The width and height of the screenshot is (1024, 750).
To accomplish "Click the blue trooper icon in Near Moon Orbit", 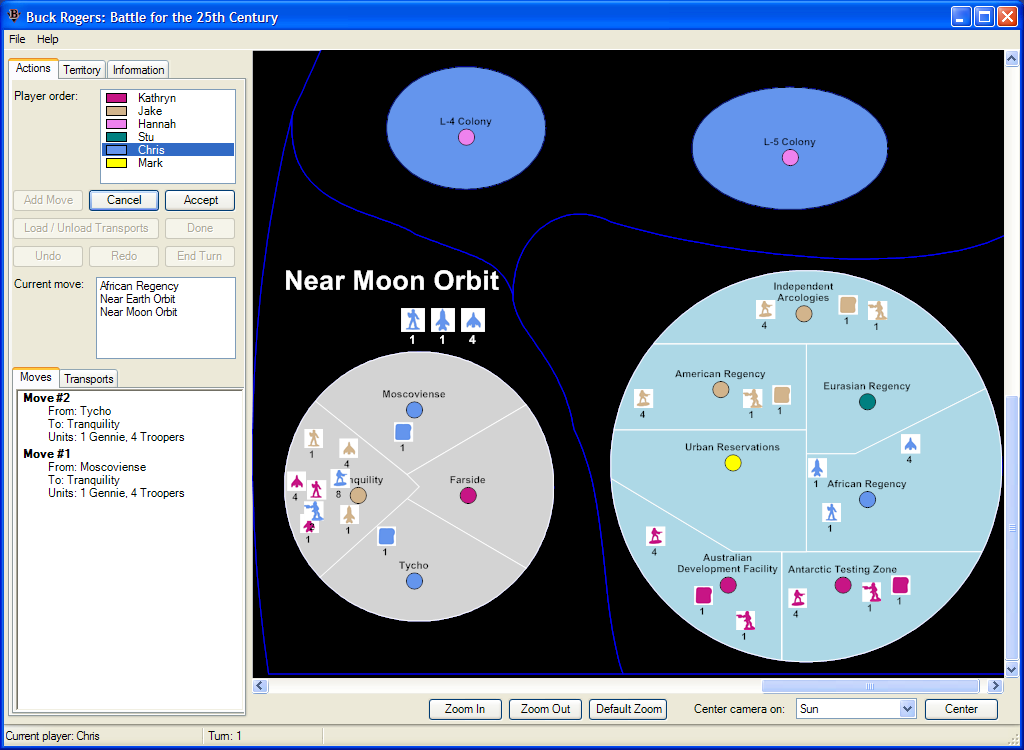I will point(413,320).
